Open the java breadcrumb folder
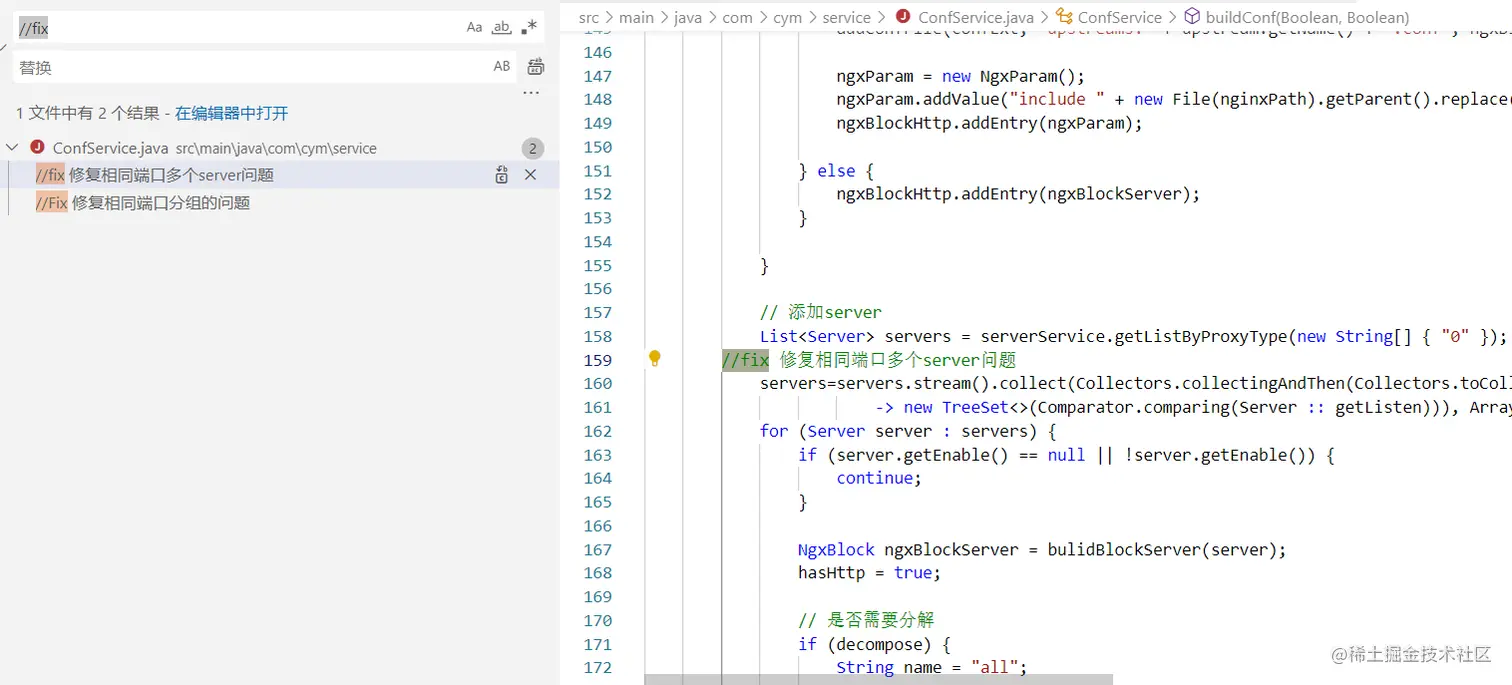 687,17
